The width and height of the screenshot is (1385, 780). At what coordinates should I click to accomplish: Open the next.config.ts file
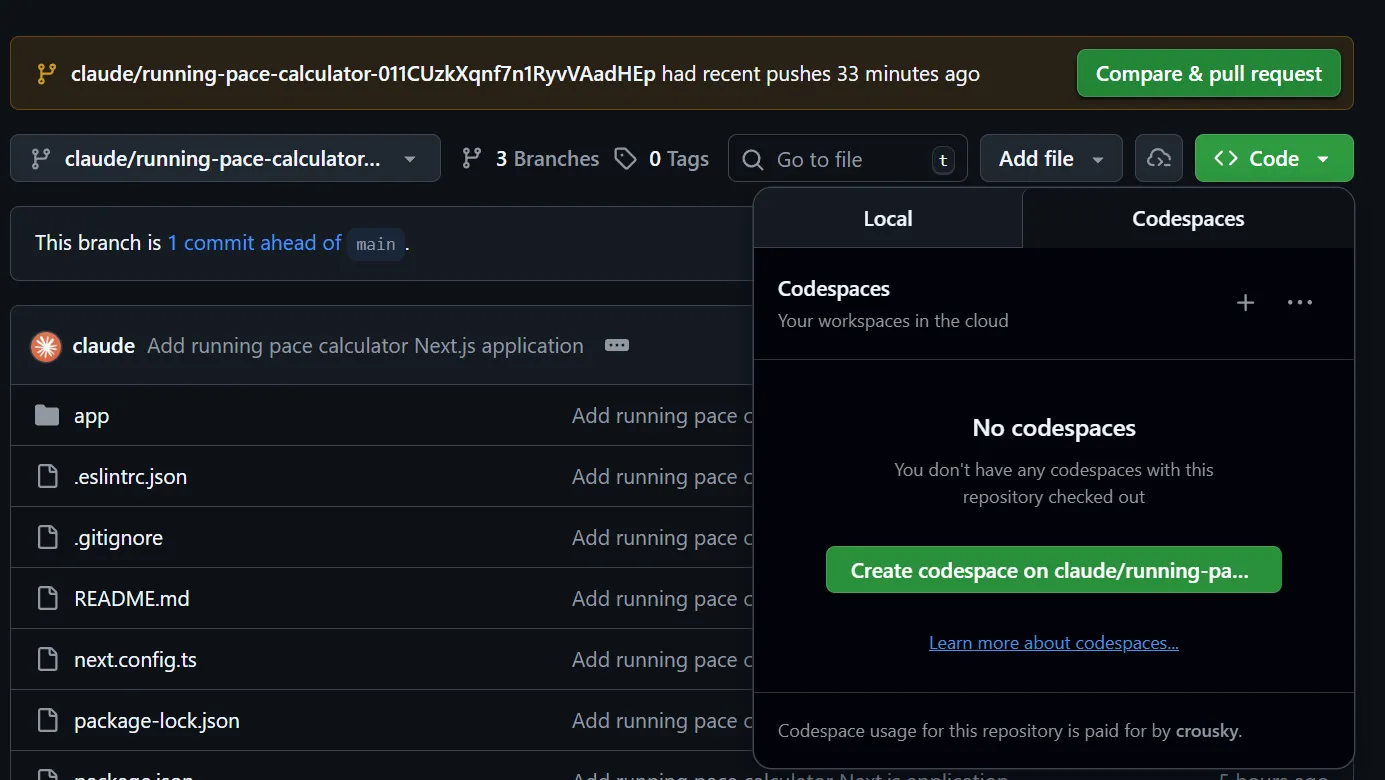tap(135, 660)
